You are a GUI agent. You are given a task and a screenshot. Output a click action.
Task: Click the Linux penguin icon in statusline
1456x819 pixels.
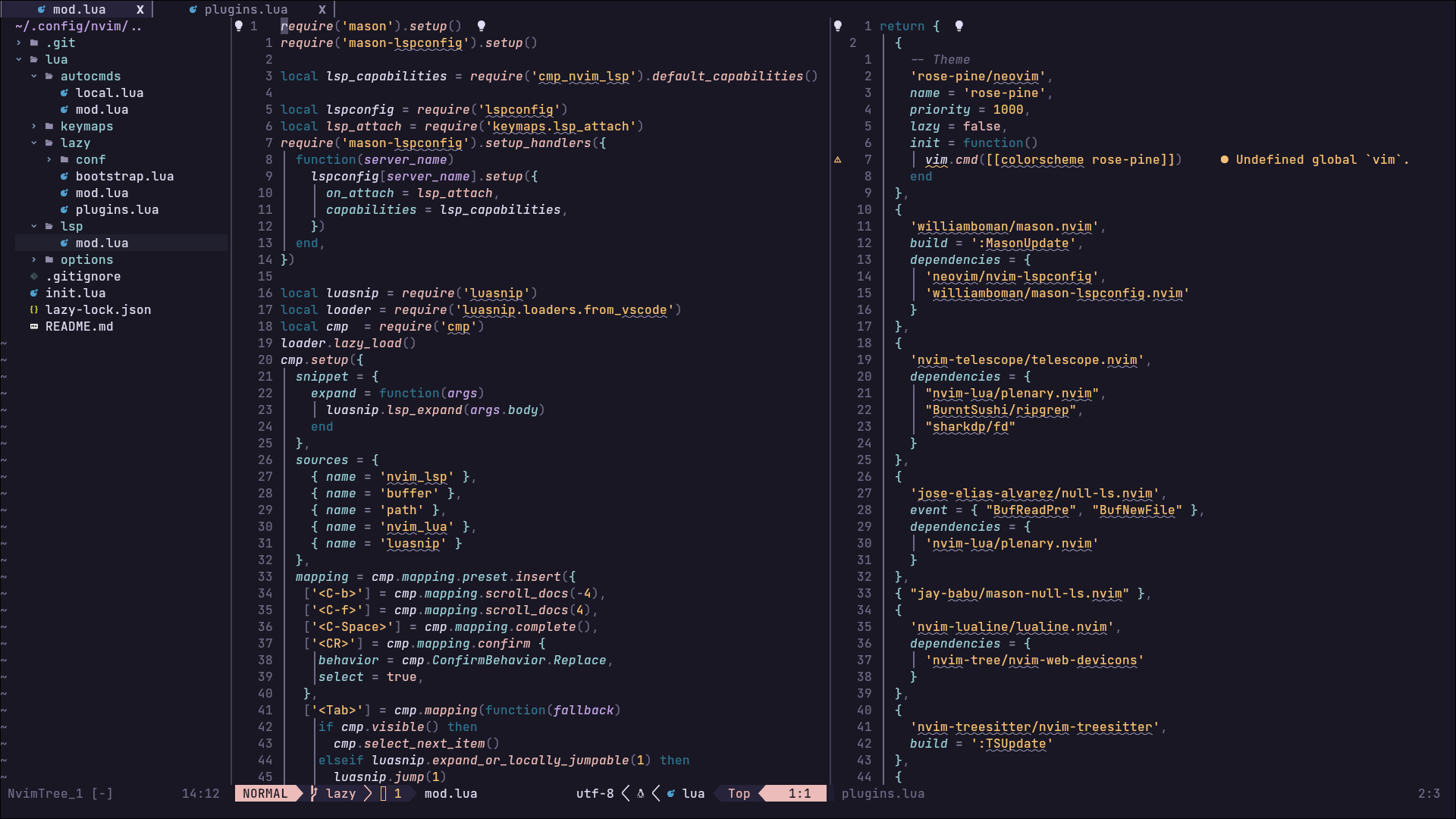(641, 794)
